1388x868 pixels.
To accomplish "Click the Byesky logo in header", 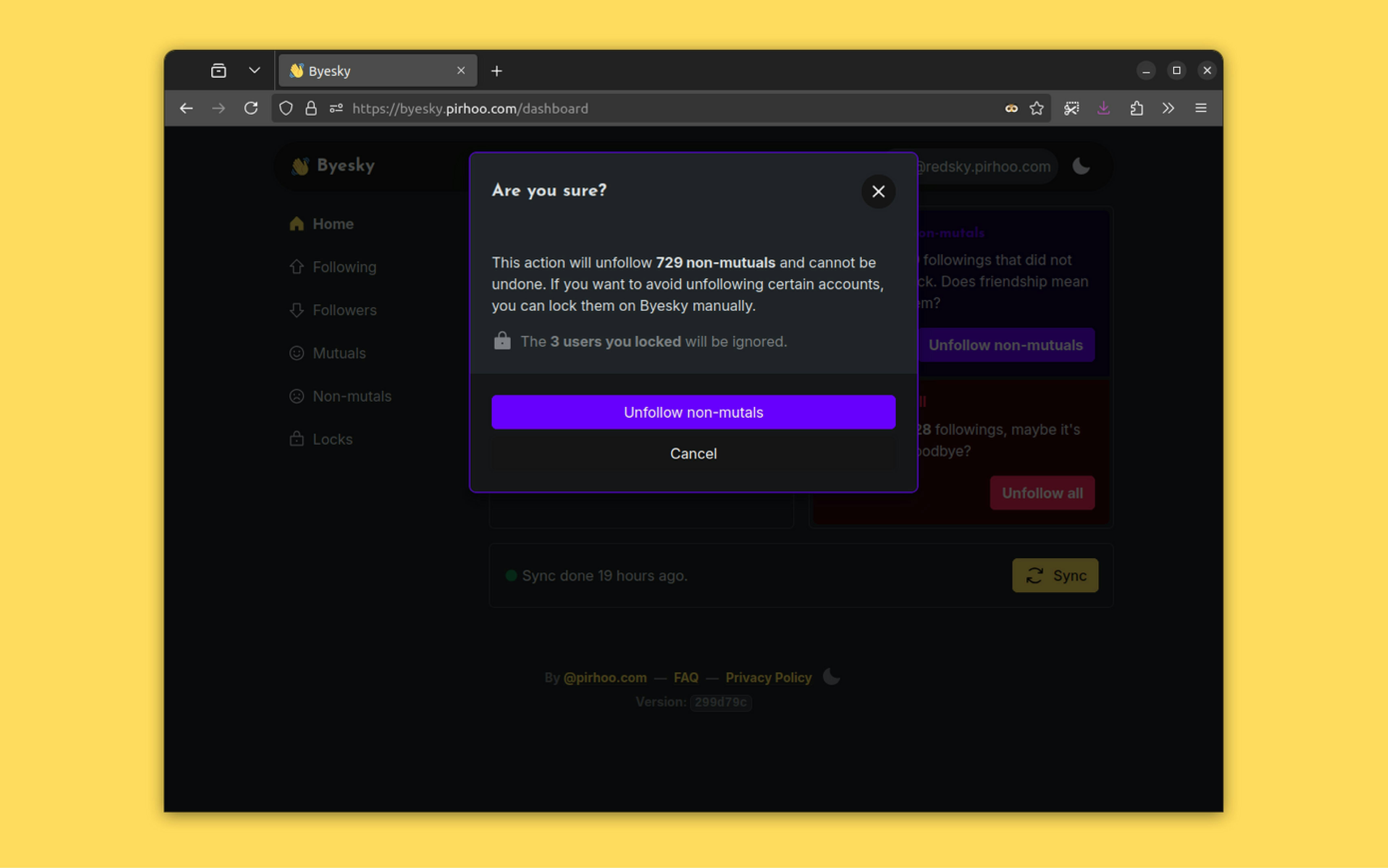I will coord(333,166).
